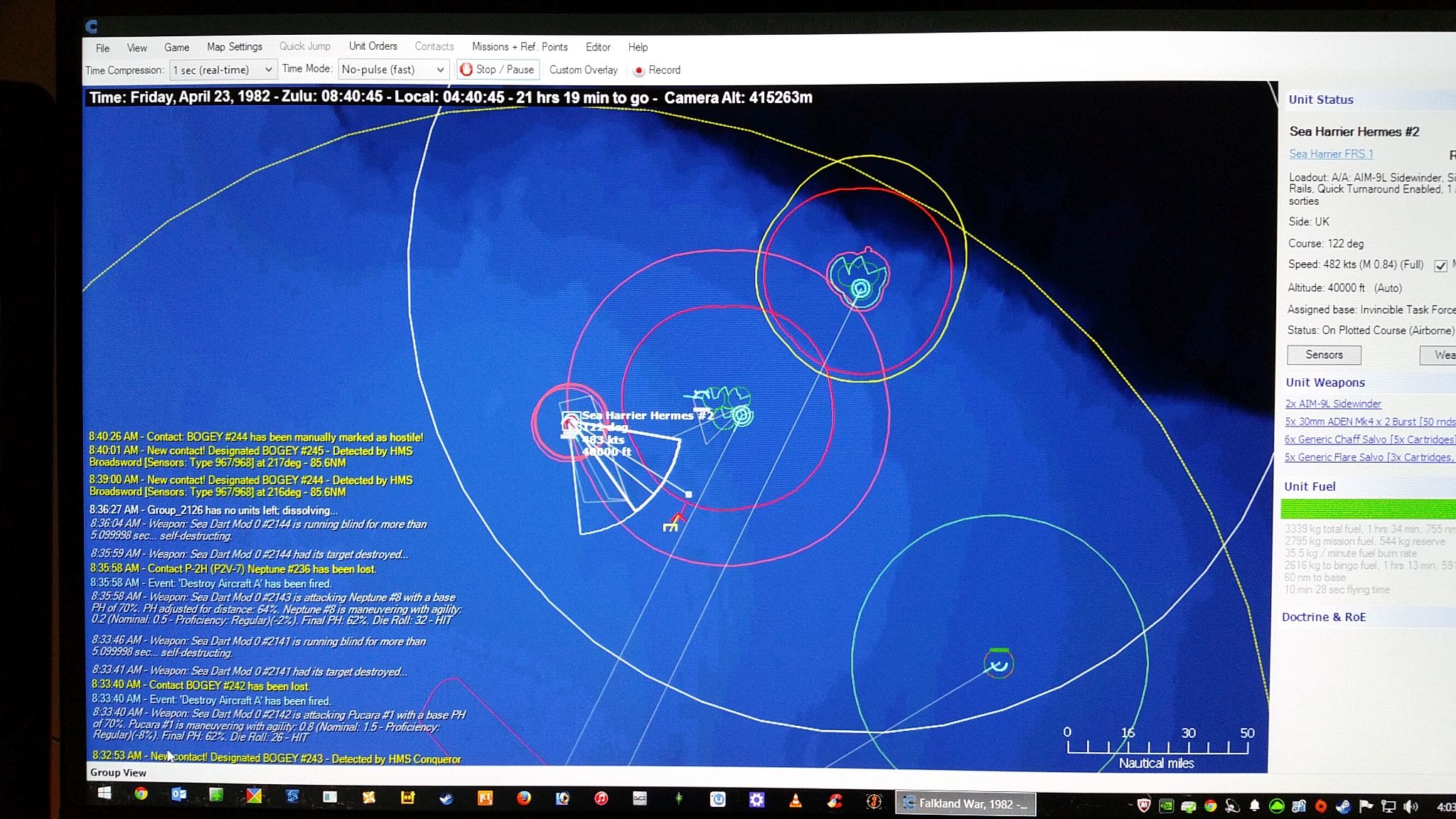Open the 2x AIM-9L Sidewinder weapon link
This screenshot has height=819, width=1456.
click(1333, 404)
